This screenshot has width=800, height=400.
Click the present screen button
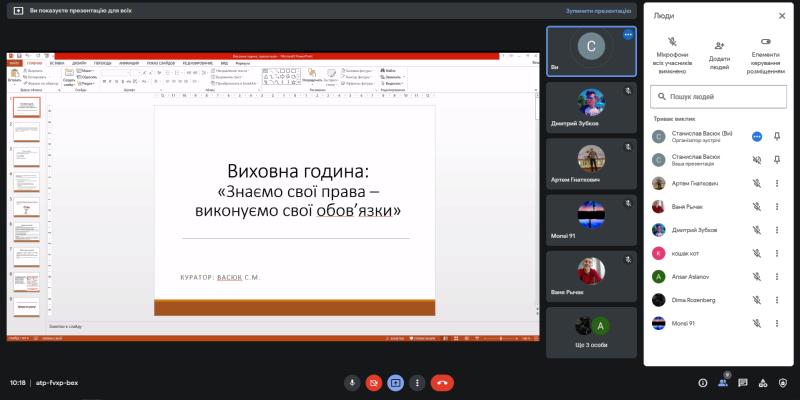click(396, 382)
